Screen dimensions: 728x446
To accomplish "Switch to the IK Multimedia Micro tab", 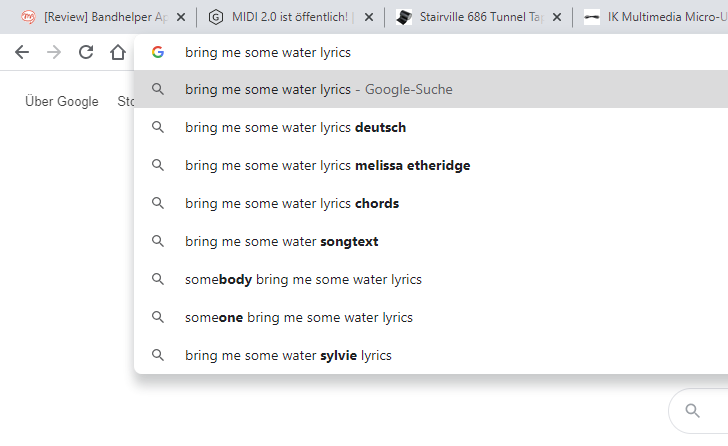I will 652,17.
